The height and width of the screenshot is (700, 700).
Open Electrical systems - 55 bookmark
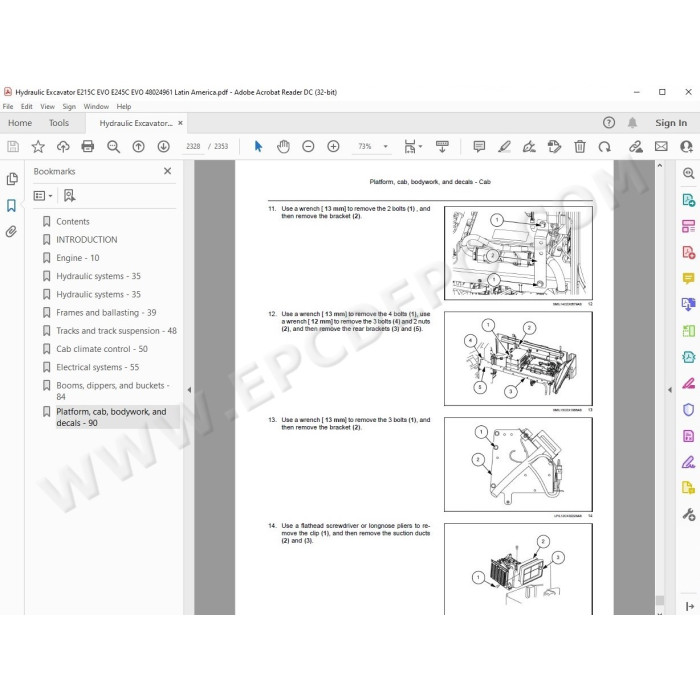pos(98,367)
